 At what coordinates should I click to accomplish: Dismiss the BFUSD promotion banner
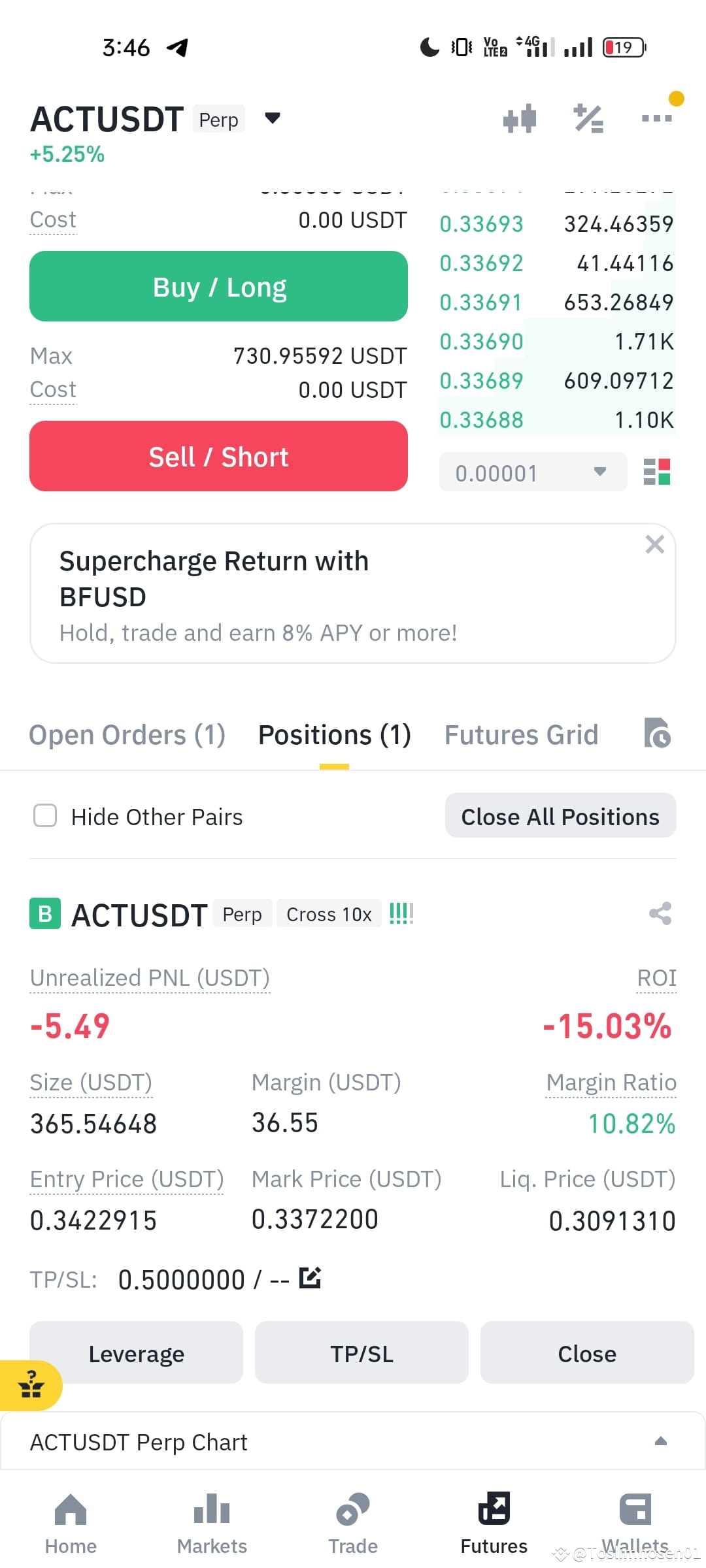pyautogui.click(x=654, y=544)
